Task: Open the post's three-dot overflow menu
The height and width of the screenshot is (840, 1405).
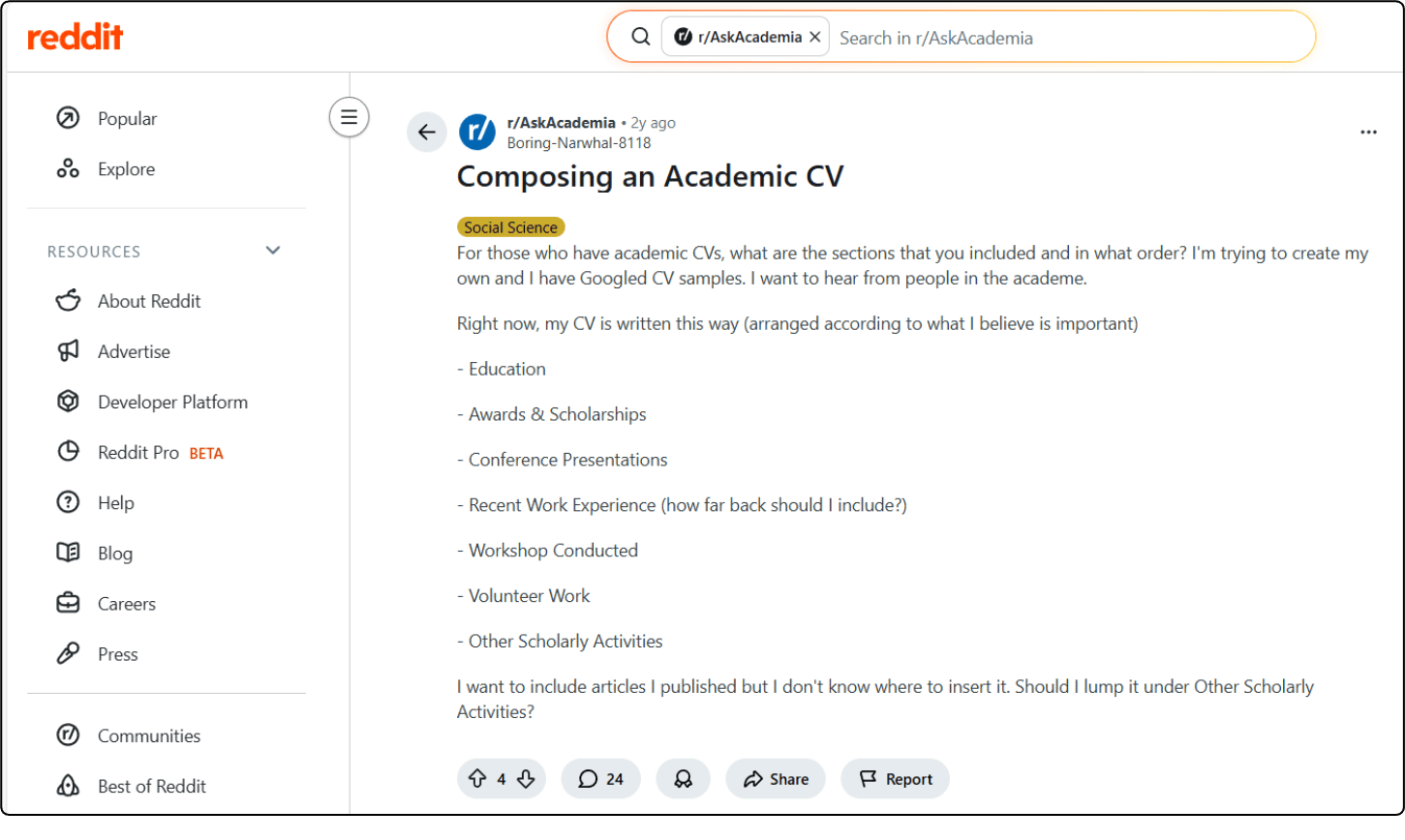Action: point(1368,133)
